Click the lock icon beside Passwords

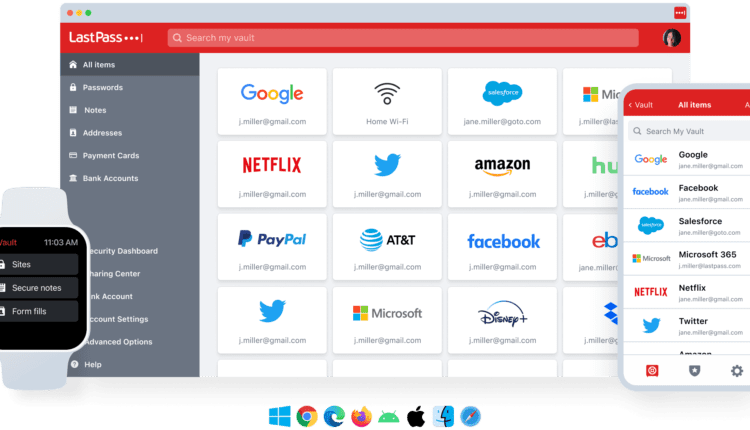(x=73, y=87)
